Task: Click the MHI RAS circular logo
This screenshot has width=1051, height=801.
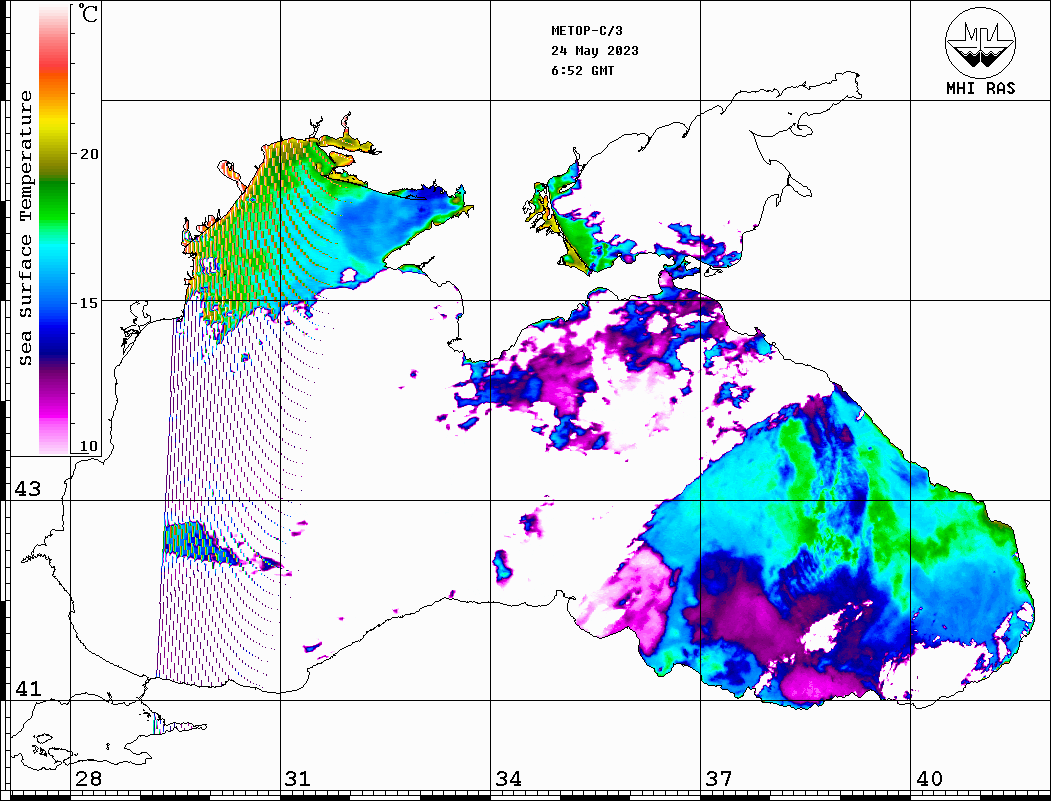Action: pos(980,42)
